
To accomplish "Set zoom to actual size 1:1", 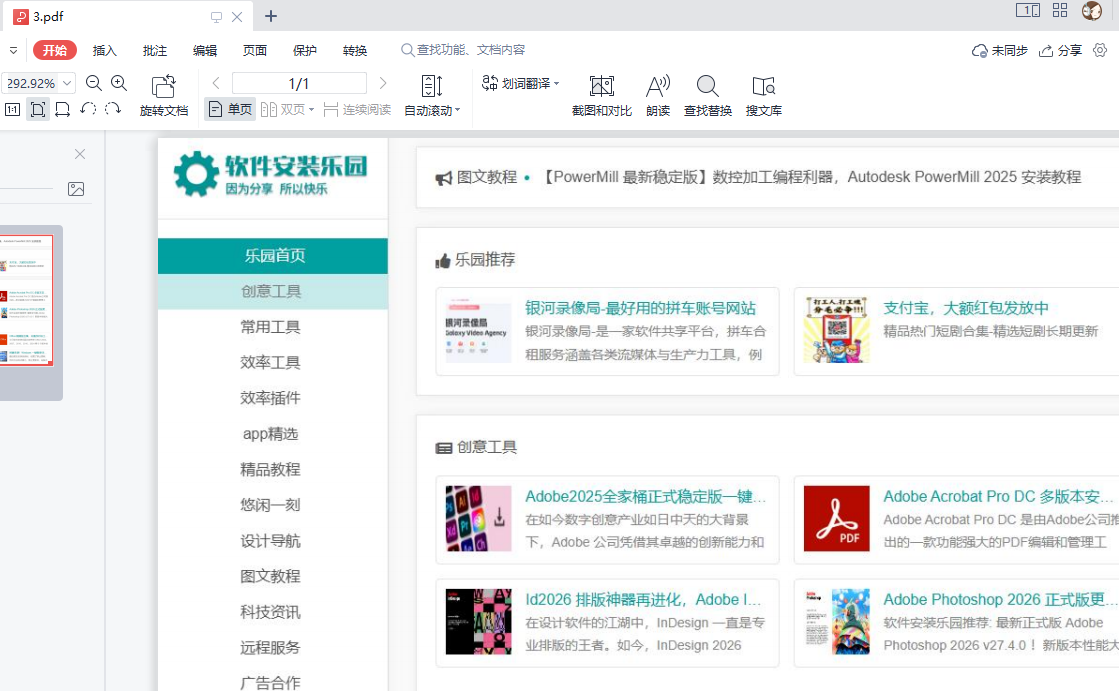I will [13, 109].
